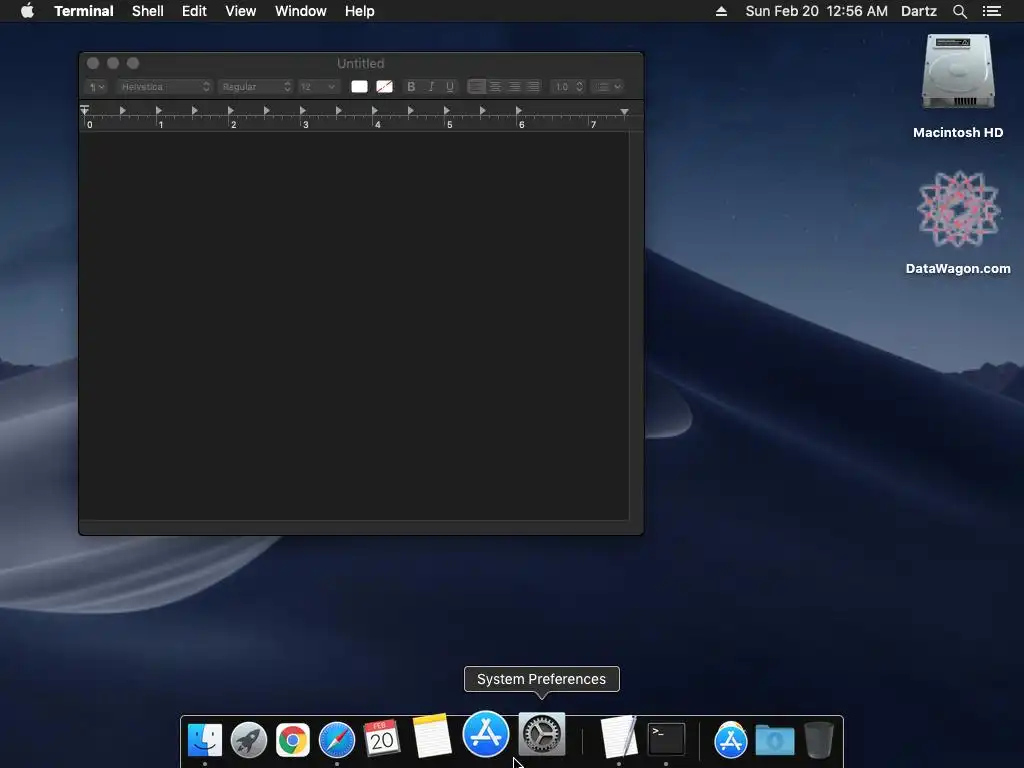Align text right in Untitled window

[515, 86]
